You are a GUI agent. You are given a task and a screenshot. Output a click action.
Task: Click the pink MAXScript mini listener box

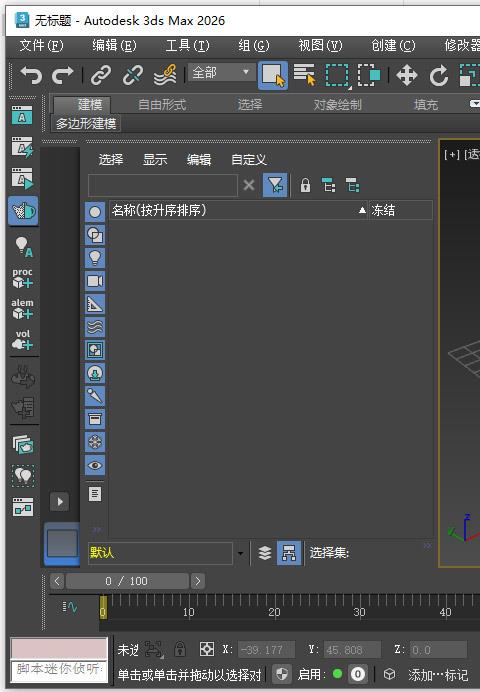[x=59, y=649]
